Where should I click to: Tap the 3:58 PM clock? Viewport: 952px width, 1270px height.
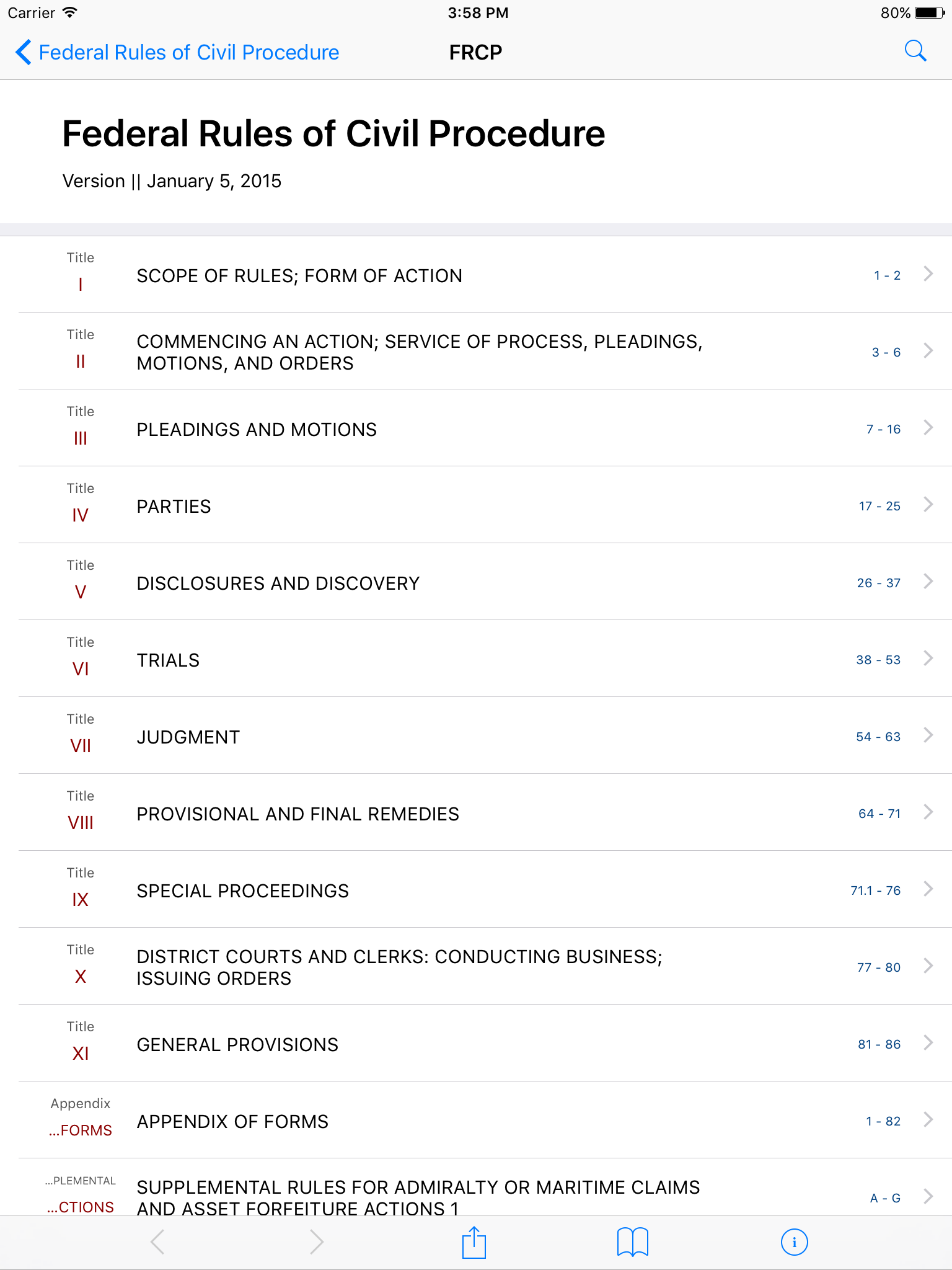click(x=478, y=13)
